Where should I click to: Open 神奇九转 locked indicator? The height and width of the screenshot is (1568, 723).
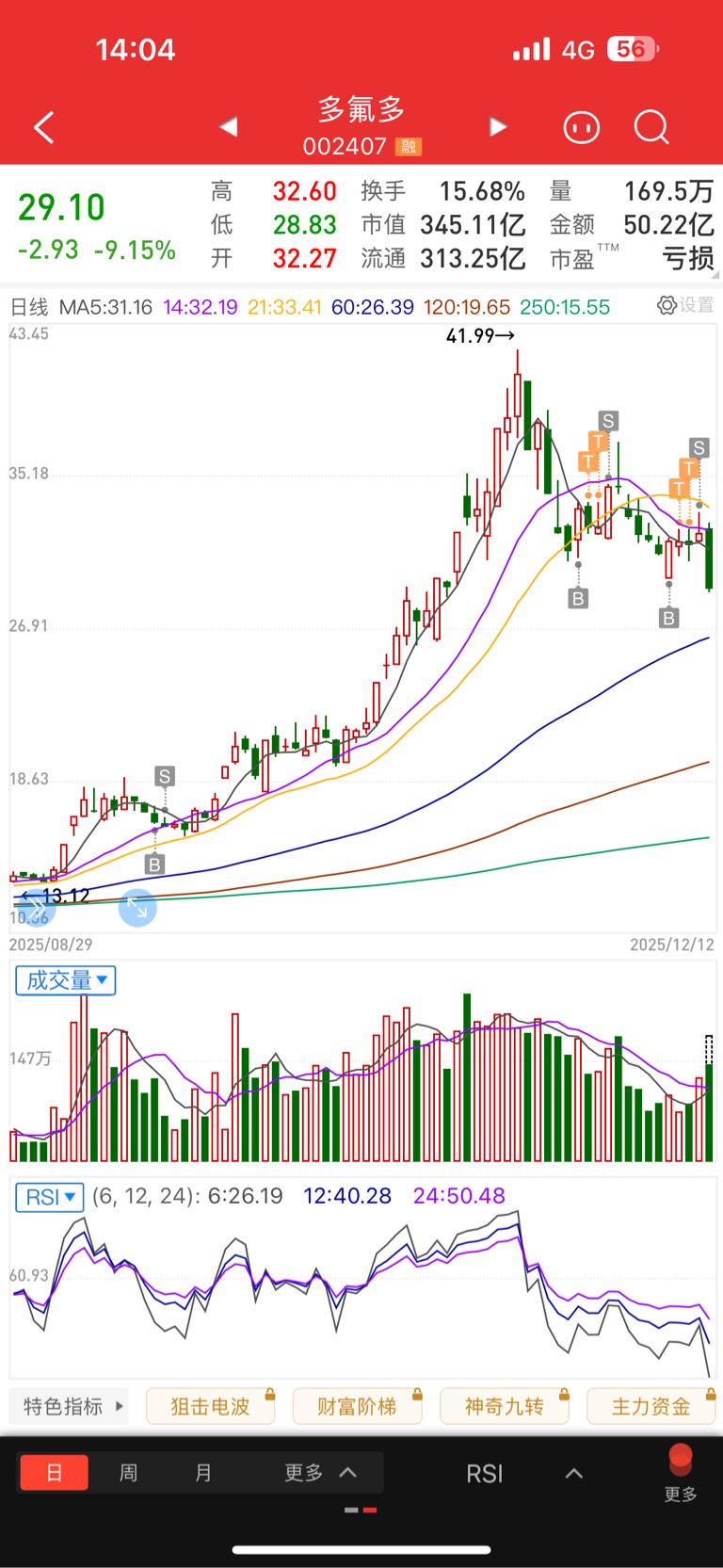(x=505, y=1406)
